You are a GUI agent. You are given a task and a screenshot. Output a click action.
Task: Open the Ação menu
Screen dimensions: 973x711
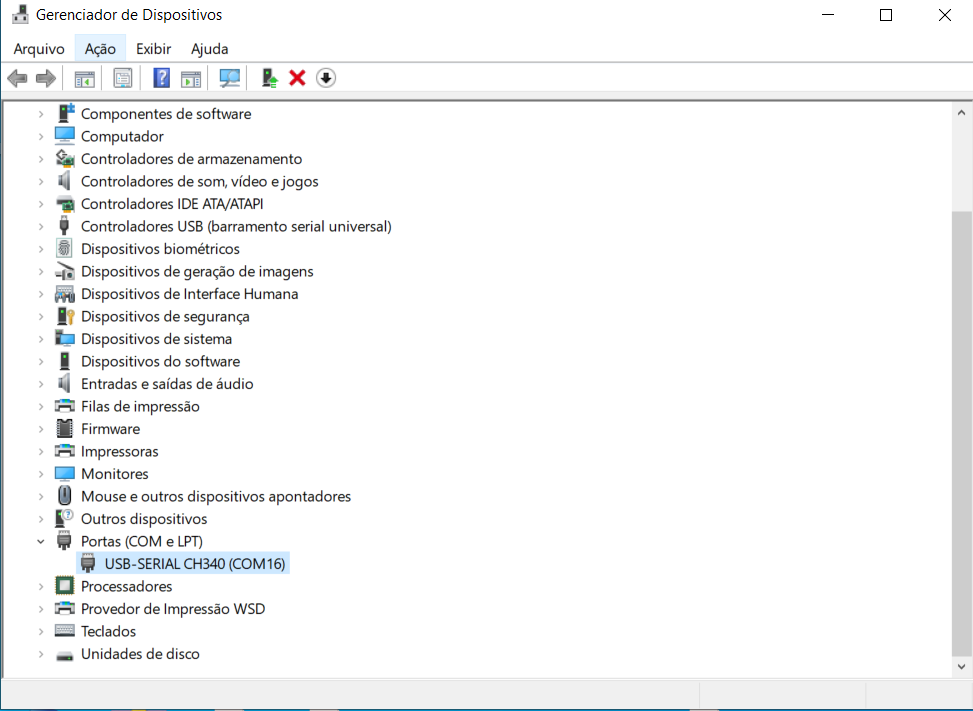tap(100, 48)
